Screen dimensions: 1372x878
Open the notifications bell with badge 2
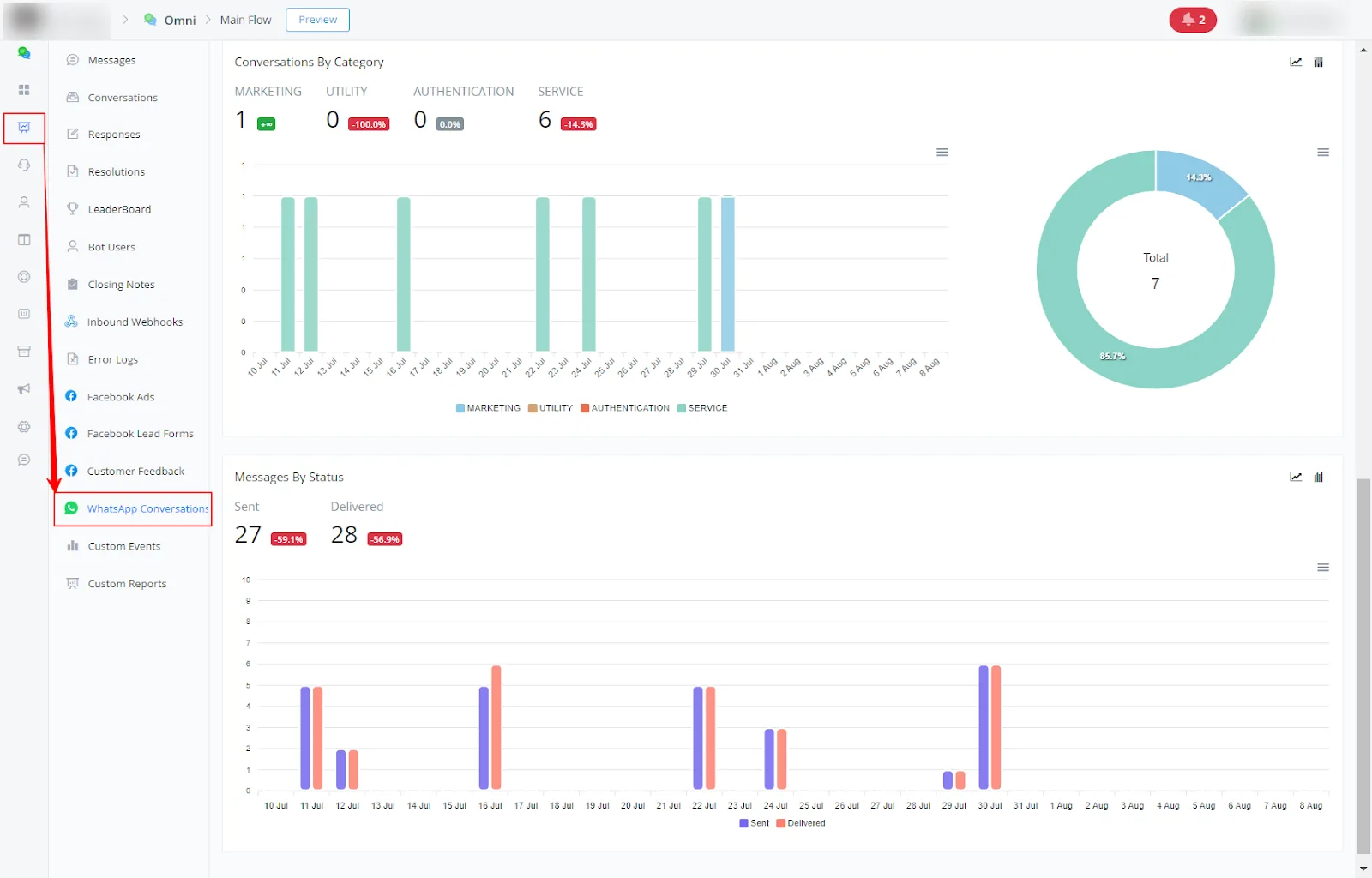pyautogui.click(x=1193, y=20)
